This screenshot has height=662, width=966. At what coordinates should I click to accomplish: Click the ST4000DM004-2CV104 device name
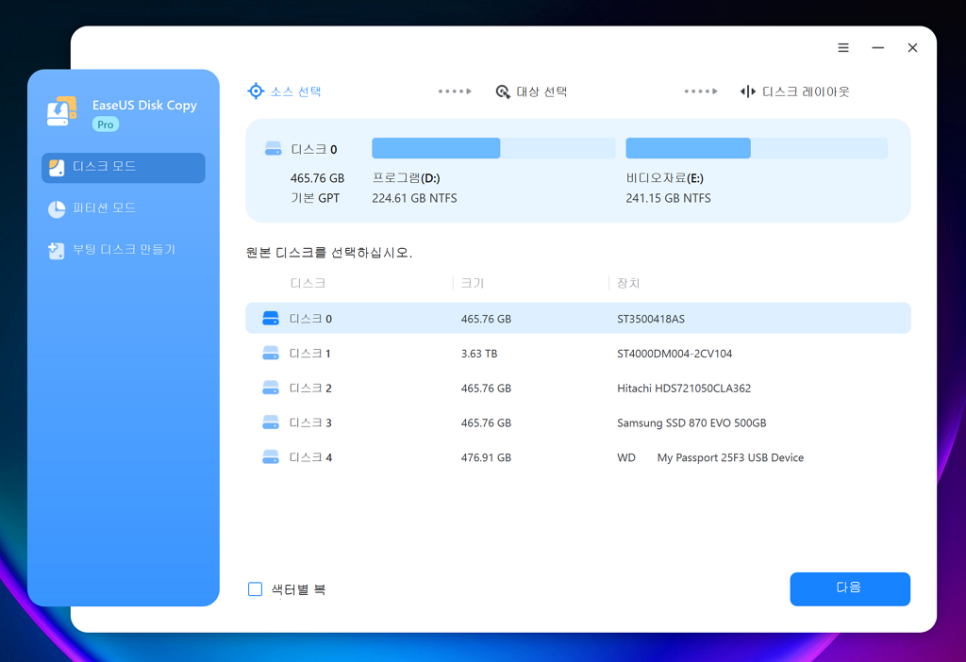click(675, 353)
